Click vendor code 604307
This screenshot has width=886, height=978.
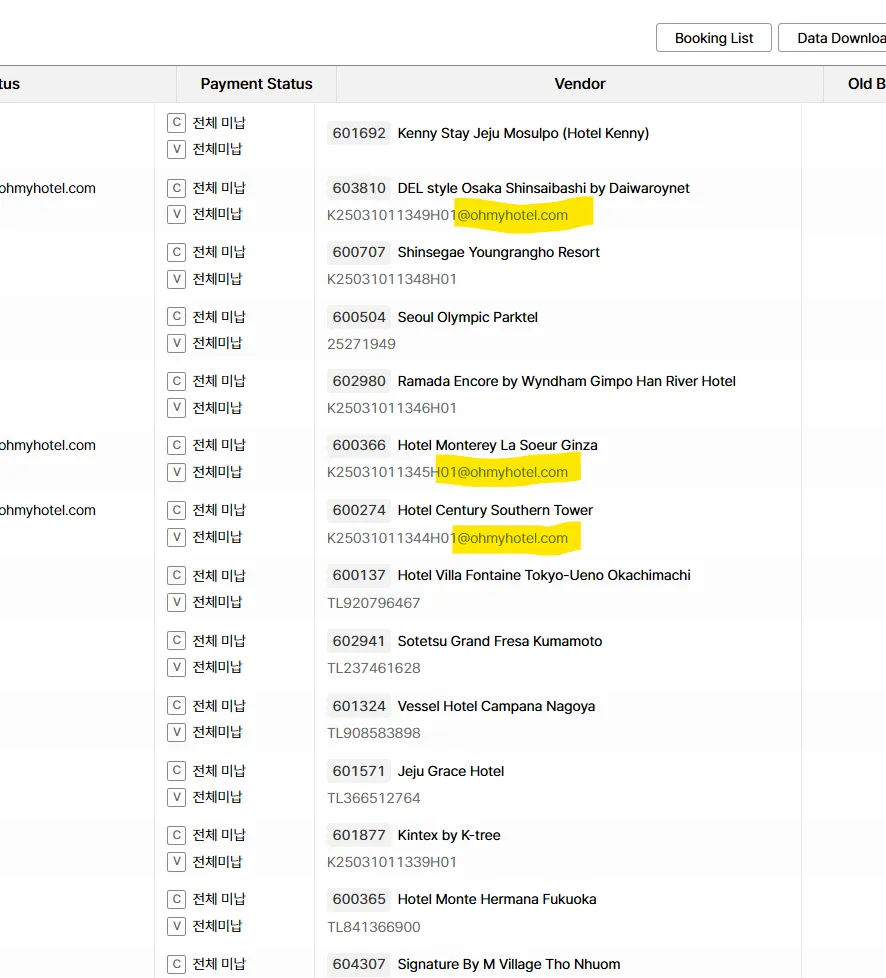coord(359,964)
